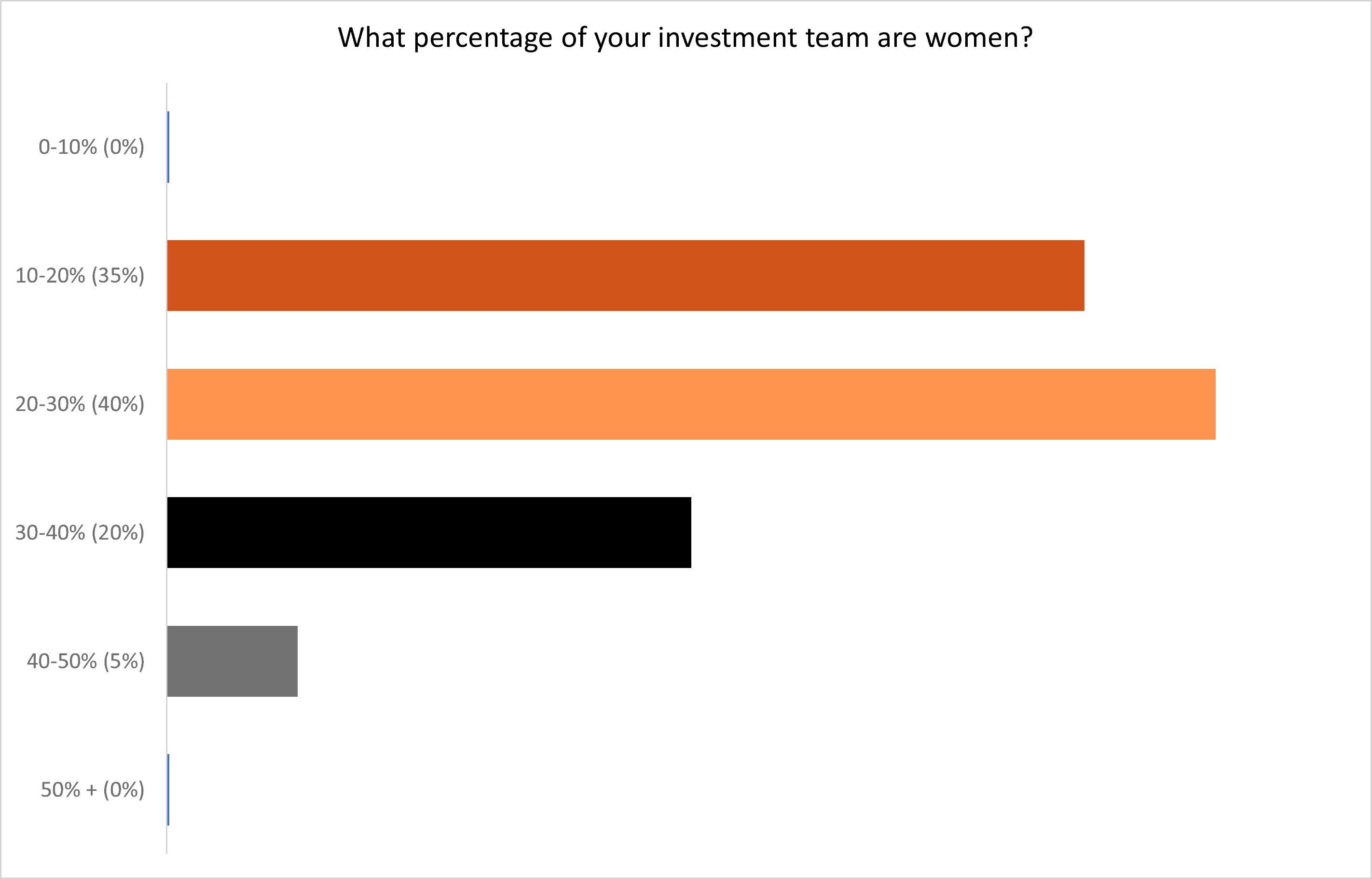Select the "30-40% (20%)" category label
Viewport: 1372px width, 879px height.
pos(80,532)
